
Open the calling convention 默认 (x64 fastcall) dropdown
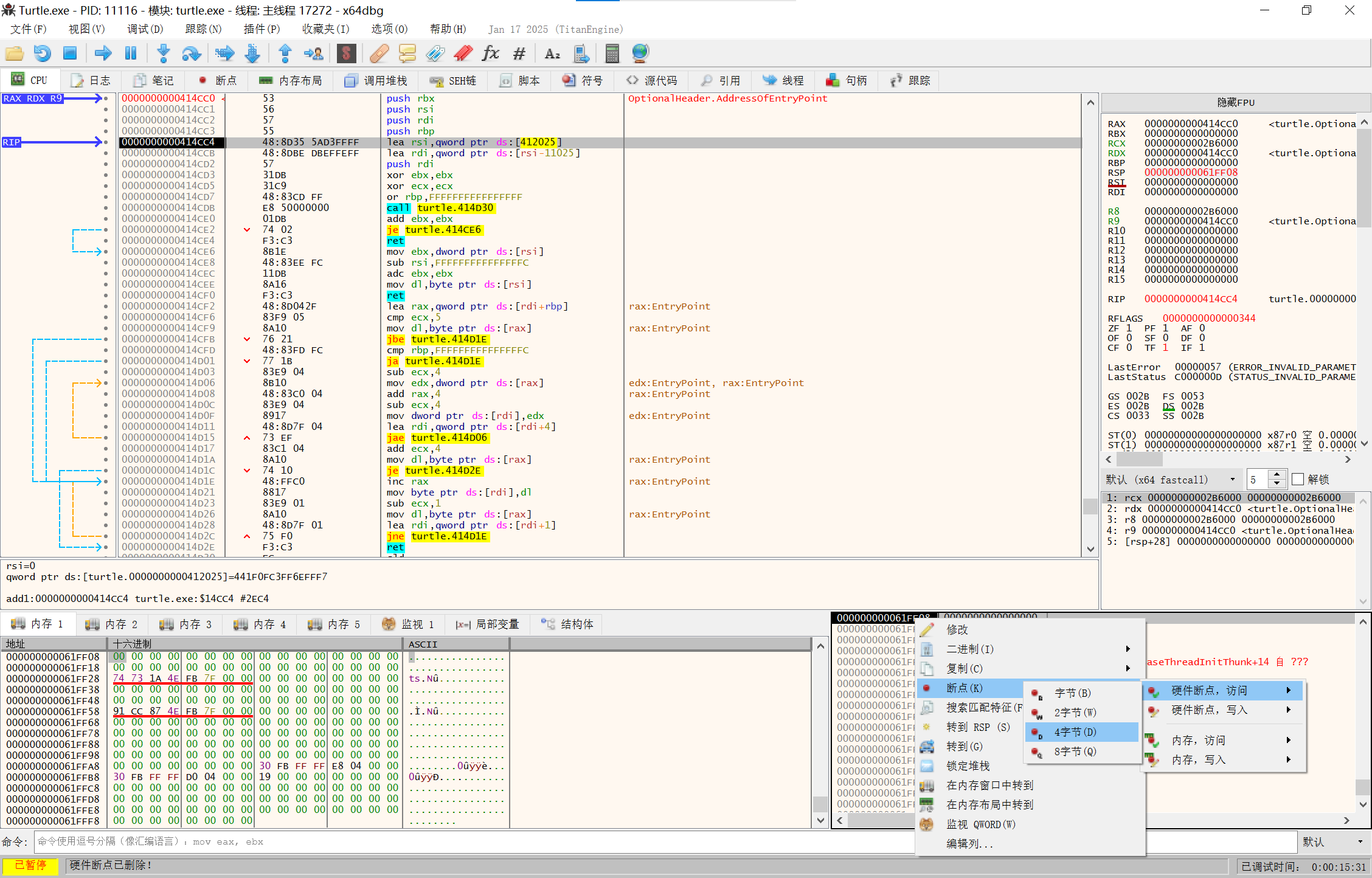tap(1171, 480)
